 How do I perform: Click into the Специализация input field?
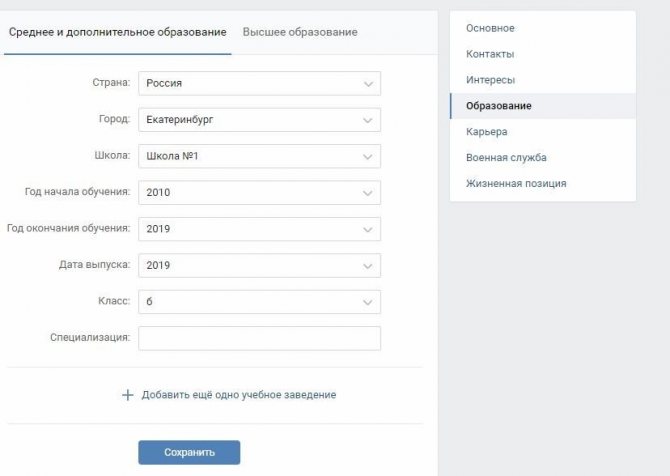click(259, 338)
